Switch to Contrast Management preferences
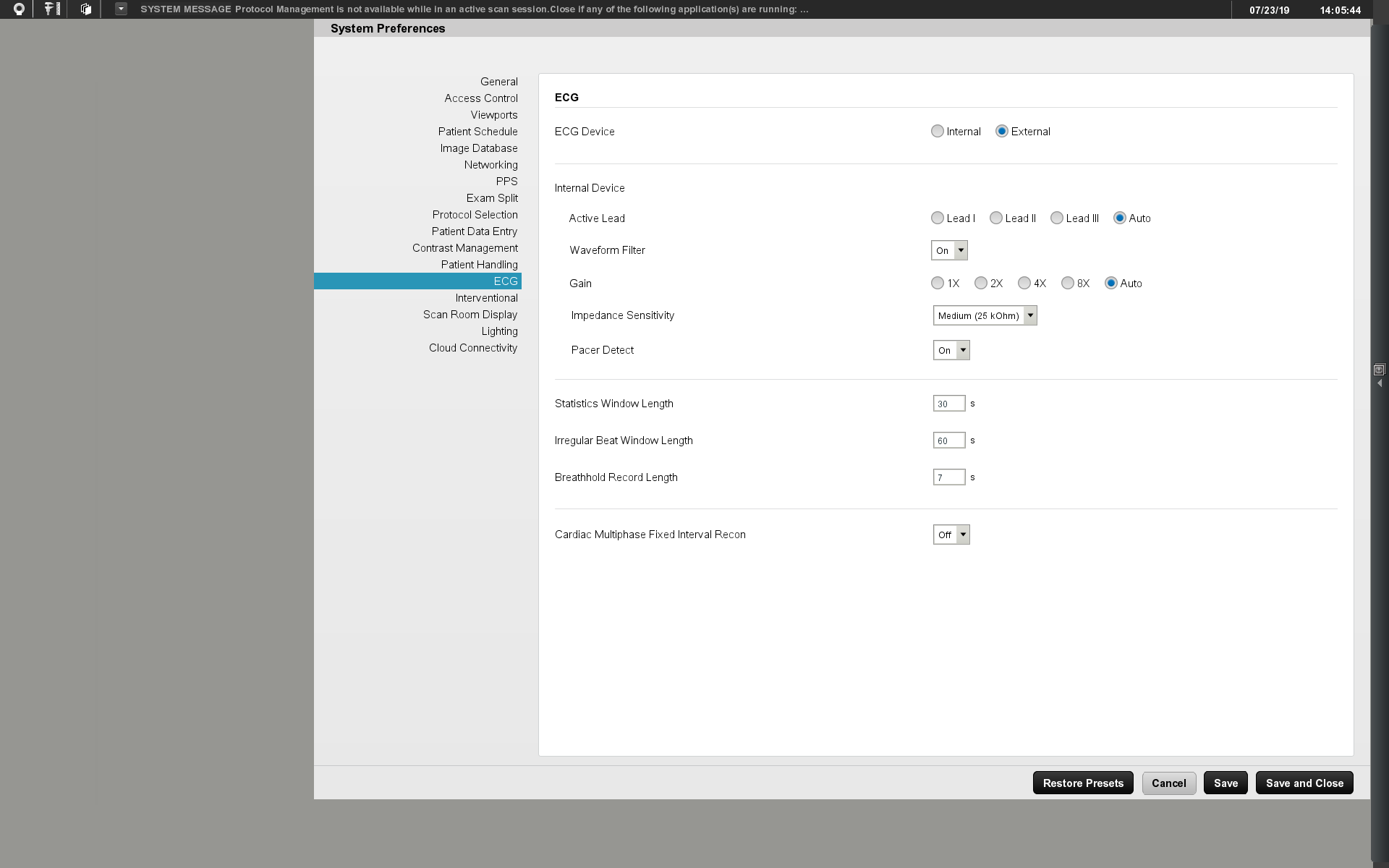The height and width of the screenshot is (868, 1389). point(465,248)
